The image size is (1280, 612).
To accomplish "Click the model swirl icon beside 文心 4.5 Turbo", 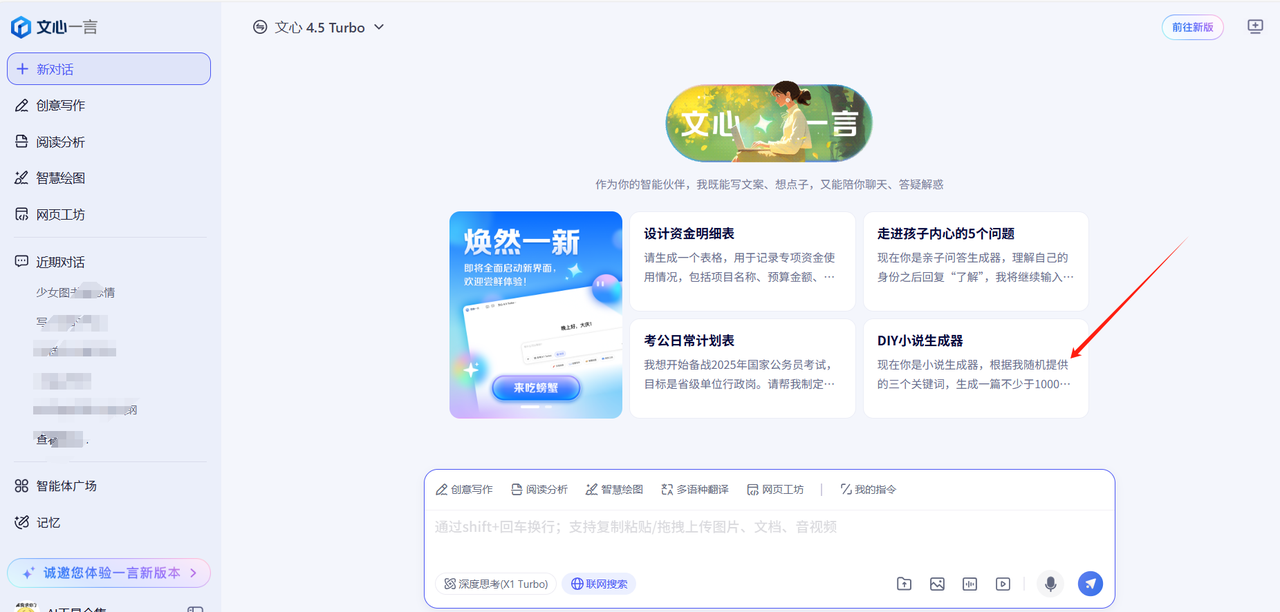I will coord(261,27).
